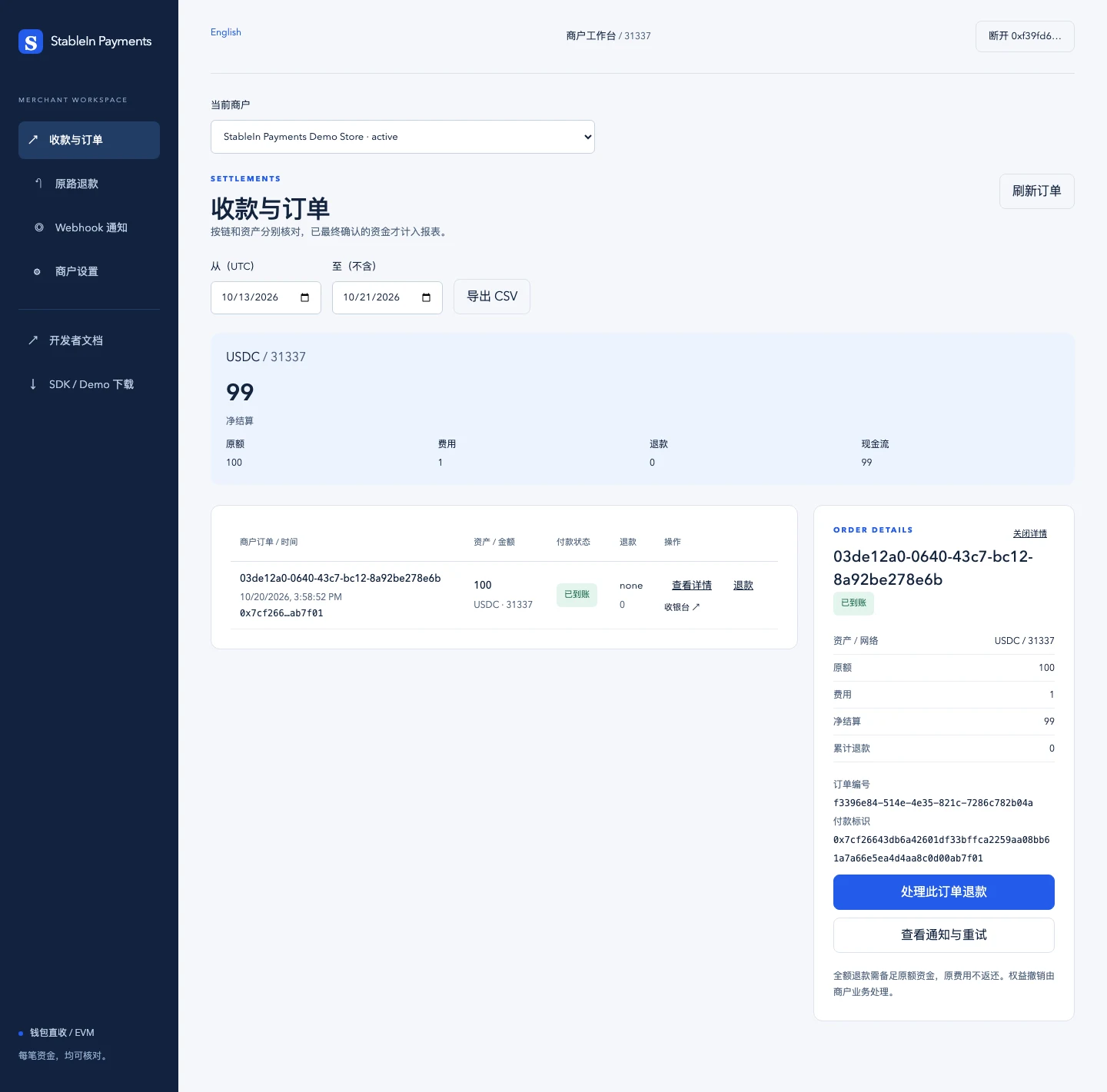The width and height of the screenshot is (1107, 1092).
Task: Click the 查看通知与重试 button
Action: point(944,935)
